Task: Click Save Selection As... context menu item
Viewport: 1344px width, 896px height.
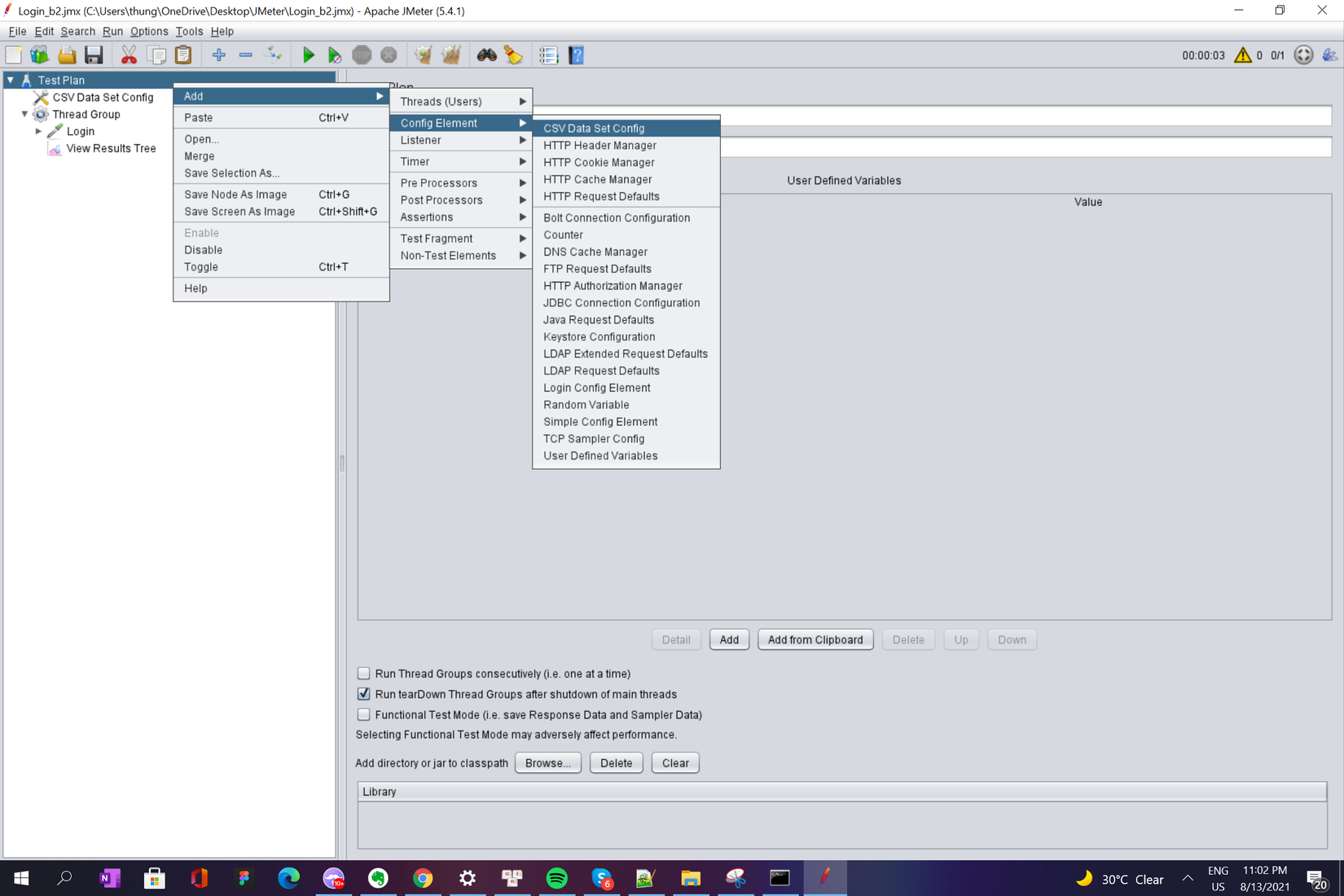Action: (281, 173)
